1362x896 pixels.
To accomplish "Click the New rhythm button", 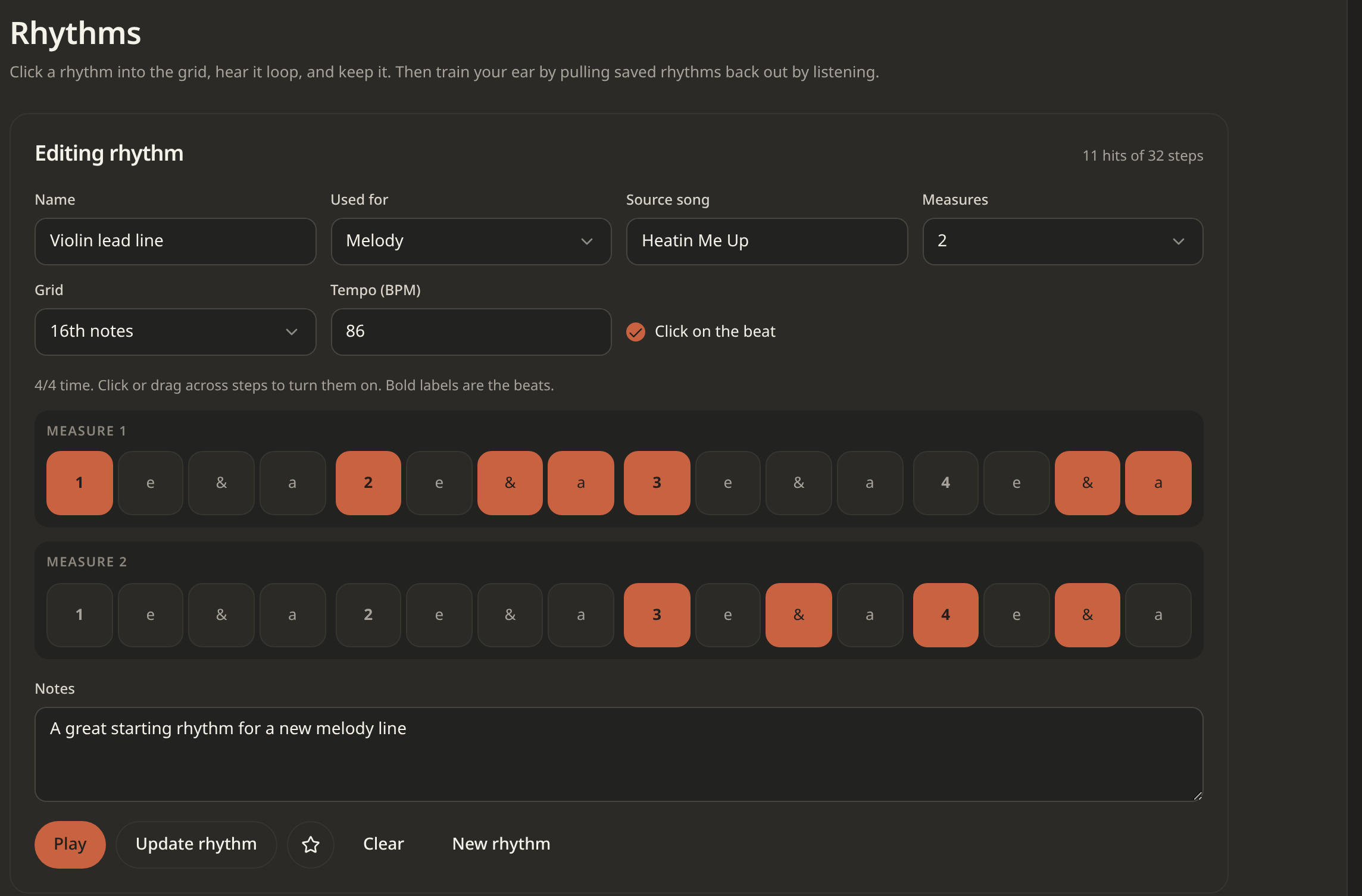I will tap(501, 844).
